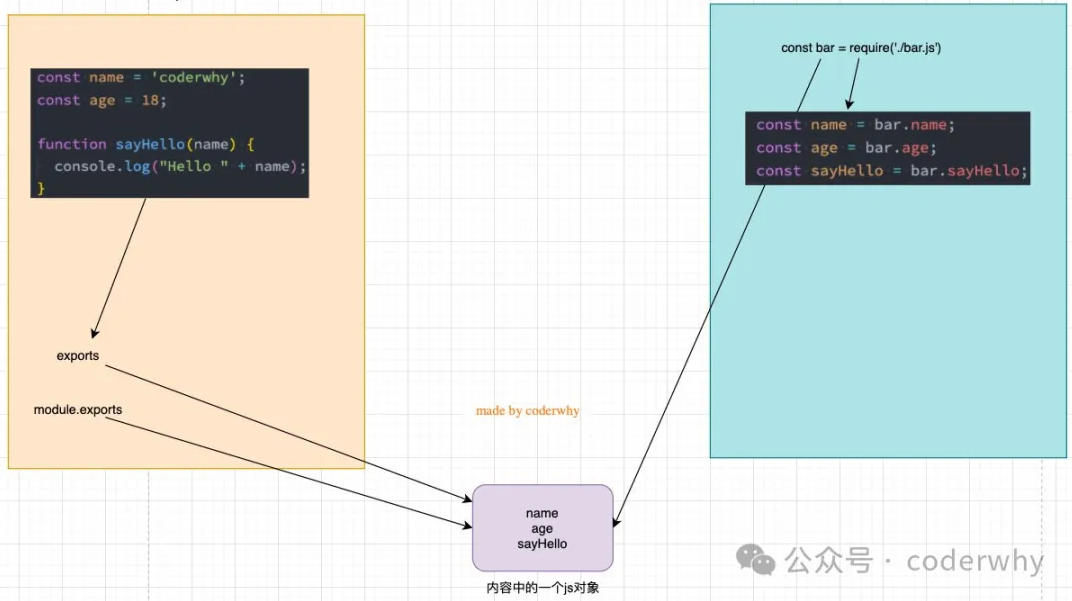Select the caption '内容中的一个js对象'

(543, 587)
